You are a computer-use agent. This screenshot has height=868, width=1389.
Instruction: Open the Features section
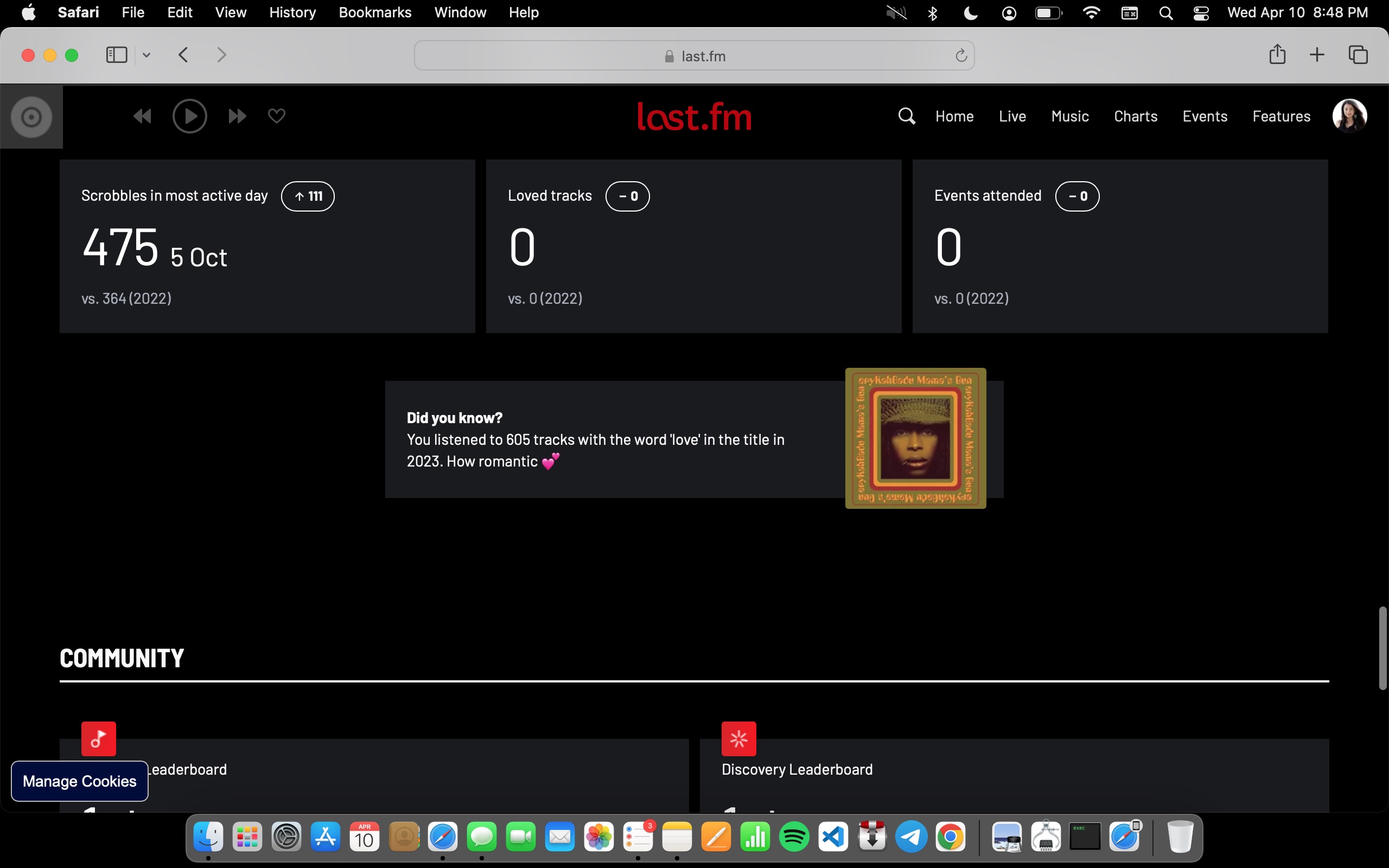click(x=1281, y=117)
